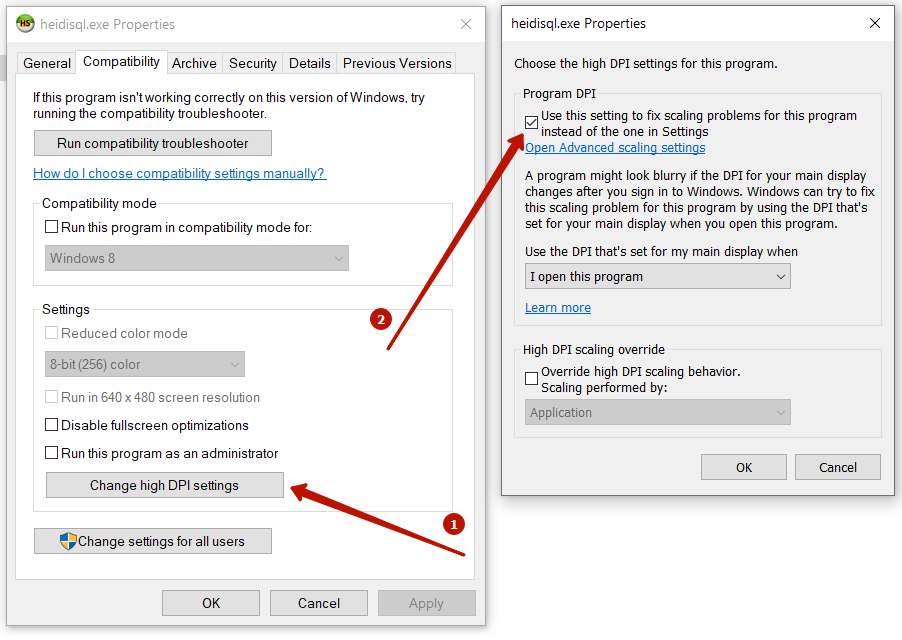Screen dimensions: 902x640
Task: Click Cancel in the Compatibility properties window
Action: 319,603
